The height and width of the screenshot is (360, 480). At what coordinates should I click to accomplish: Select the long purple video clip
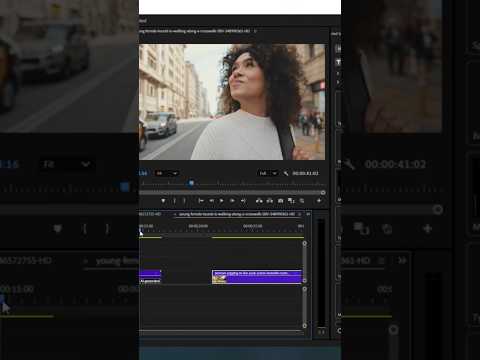(257, 277)
